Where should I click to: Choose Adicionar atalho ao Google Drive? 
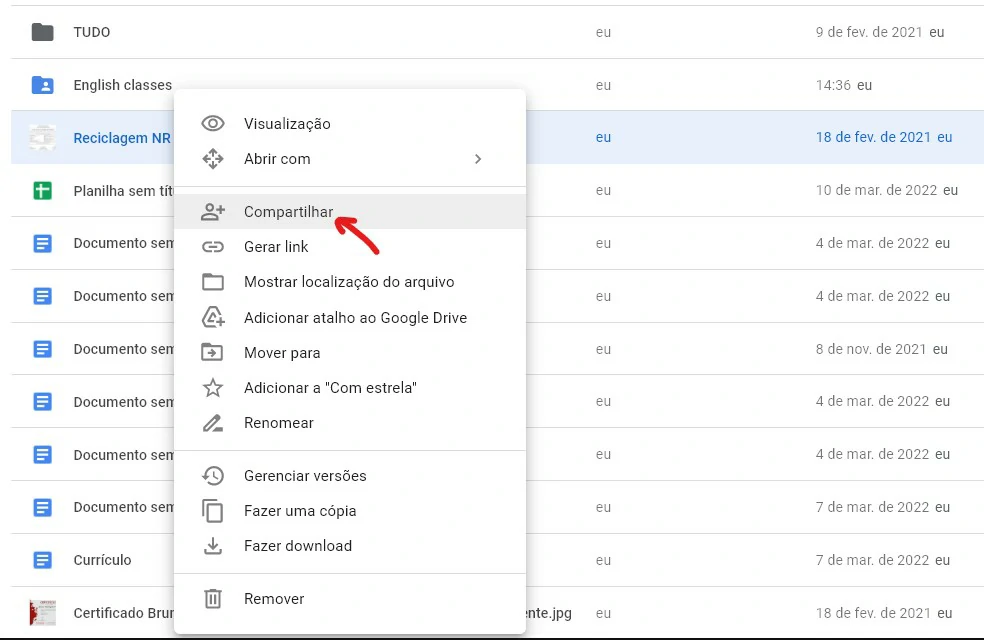[x=350, y=317]
